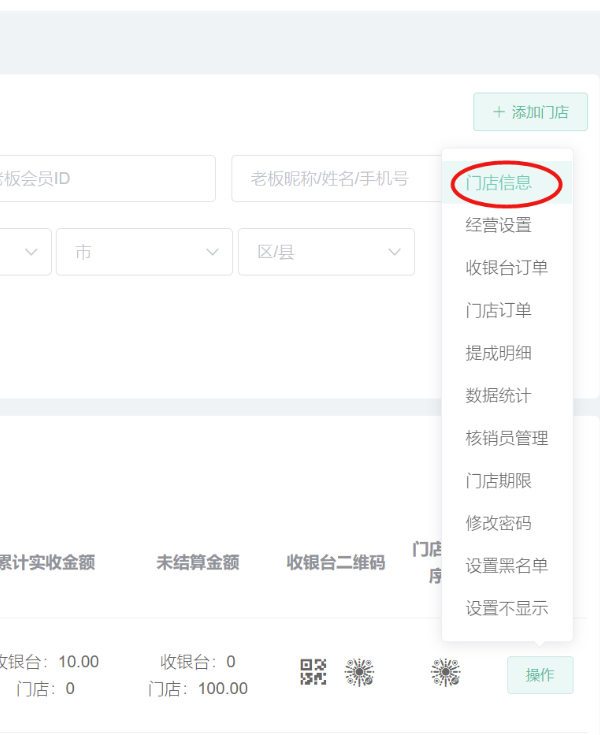Choose 核销员管理 menu item
The image size is (600, 735).
point(506,438)
